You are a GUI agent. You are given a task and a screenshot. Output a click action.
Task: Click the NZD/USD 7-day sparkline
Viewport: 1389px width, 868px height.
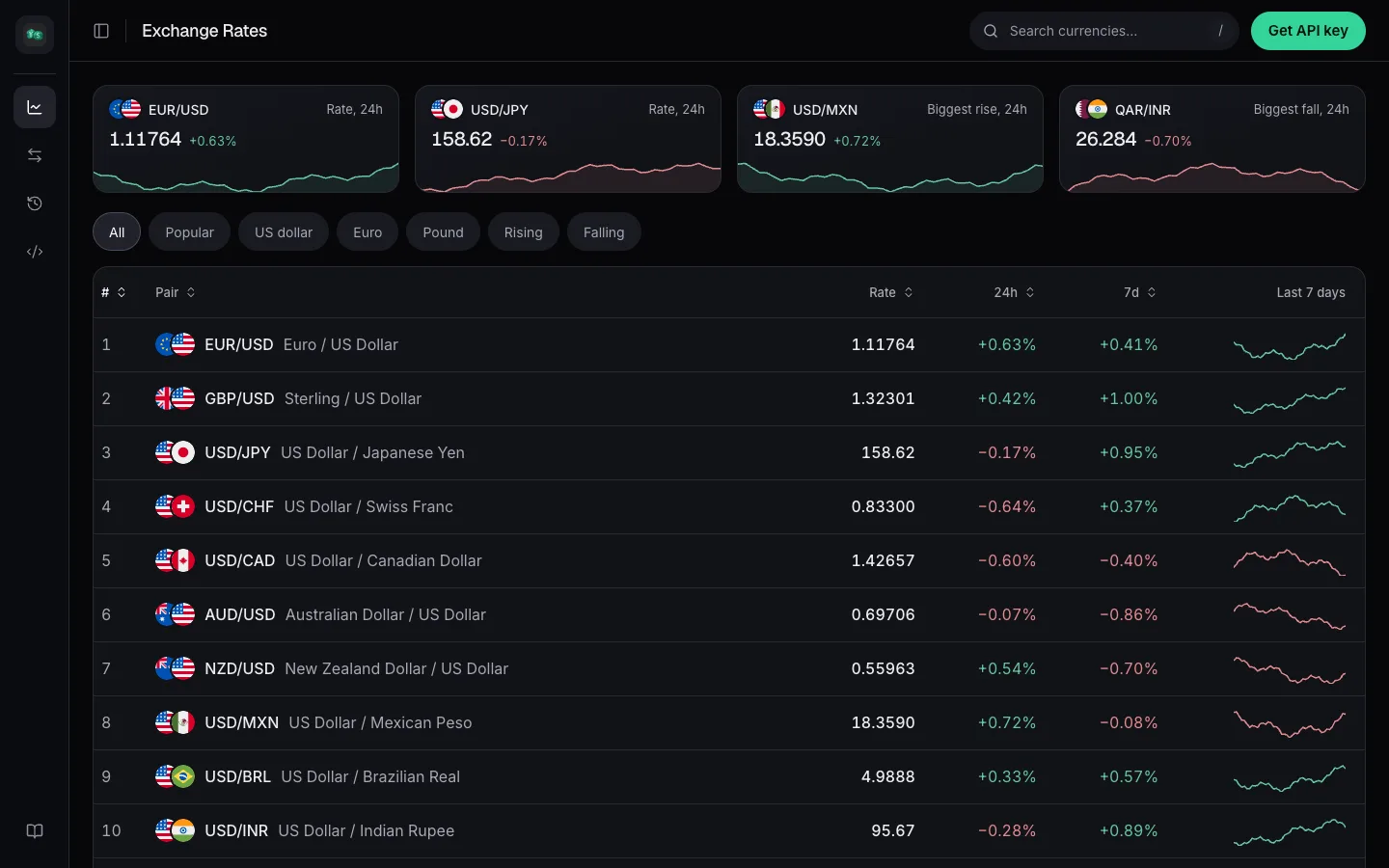[x=1290, y=669]
